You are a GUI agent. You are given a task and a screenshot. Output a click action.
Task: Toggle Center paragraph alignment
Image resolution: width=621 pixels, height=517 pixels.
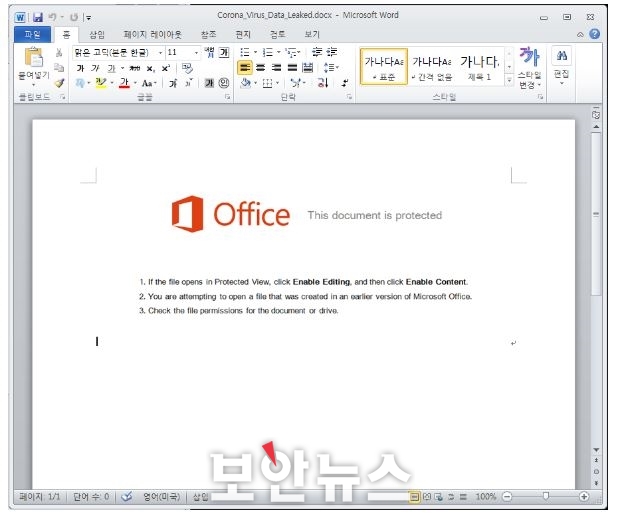[x=260, y=68]
